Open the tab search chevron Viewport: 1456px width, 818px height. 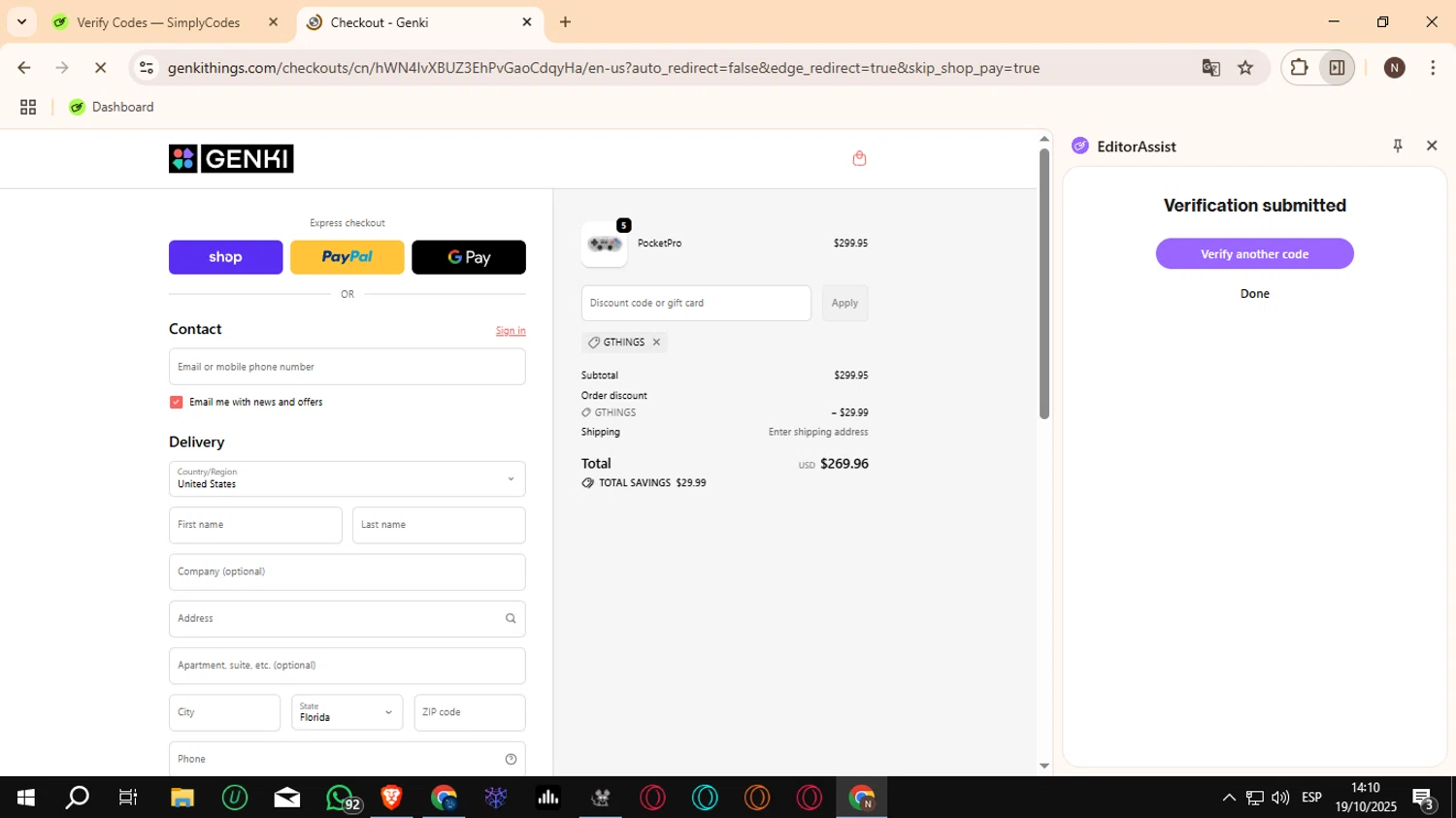pos(21,21)
